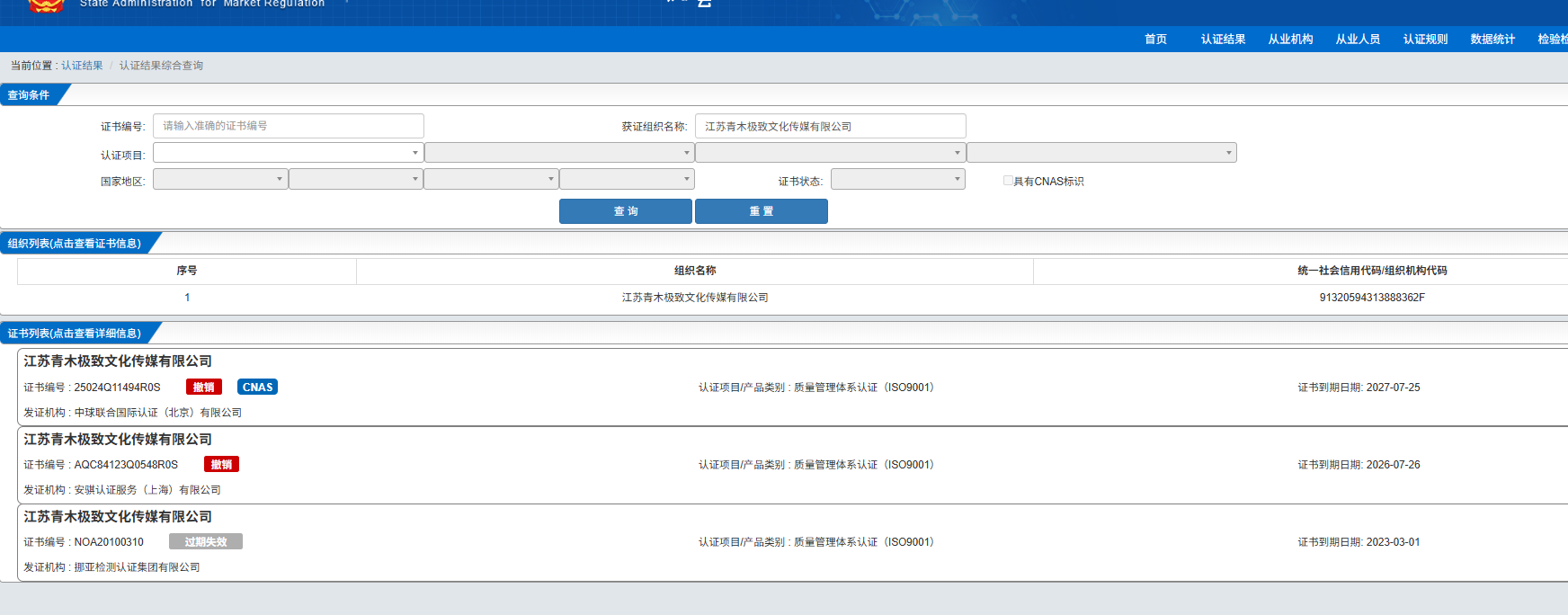This screenshot has height=615, width=1568.
Task: Click row number 1 in organization list
Action: click(x=187, y=297)
